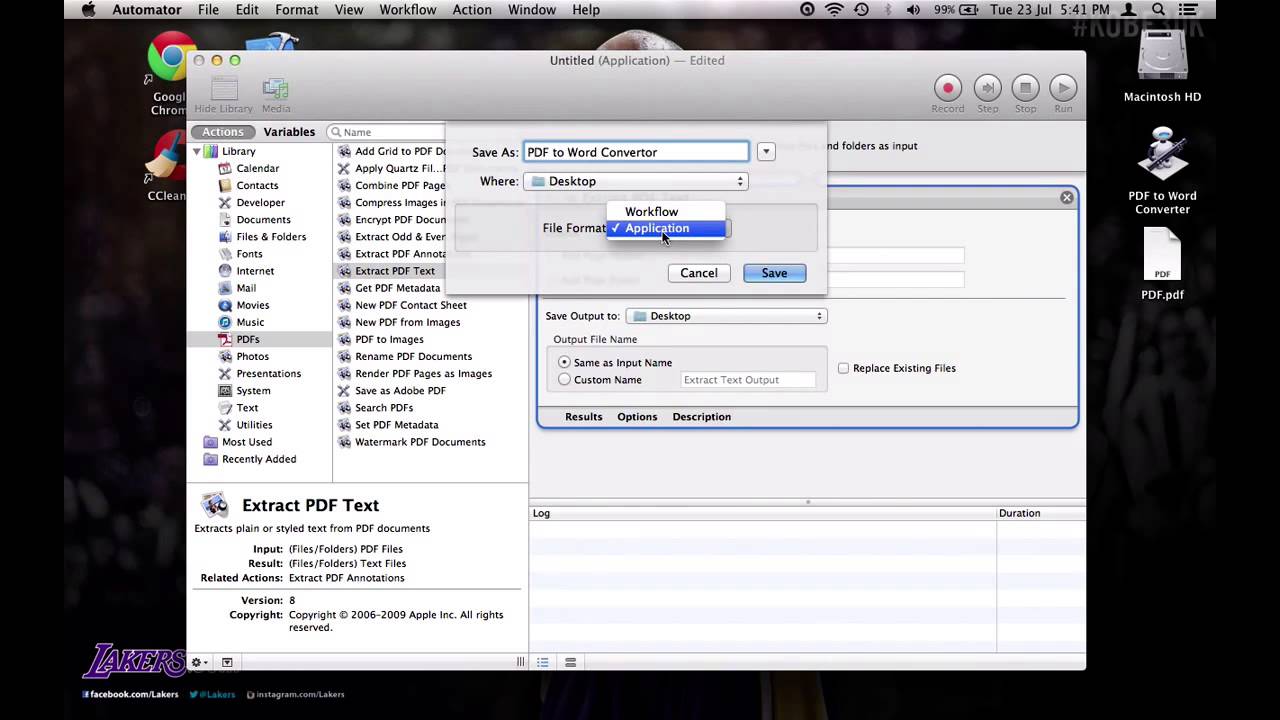
Task: Select PDFs library category
Action: (247, 339)
